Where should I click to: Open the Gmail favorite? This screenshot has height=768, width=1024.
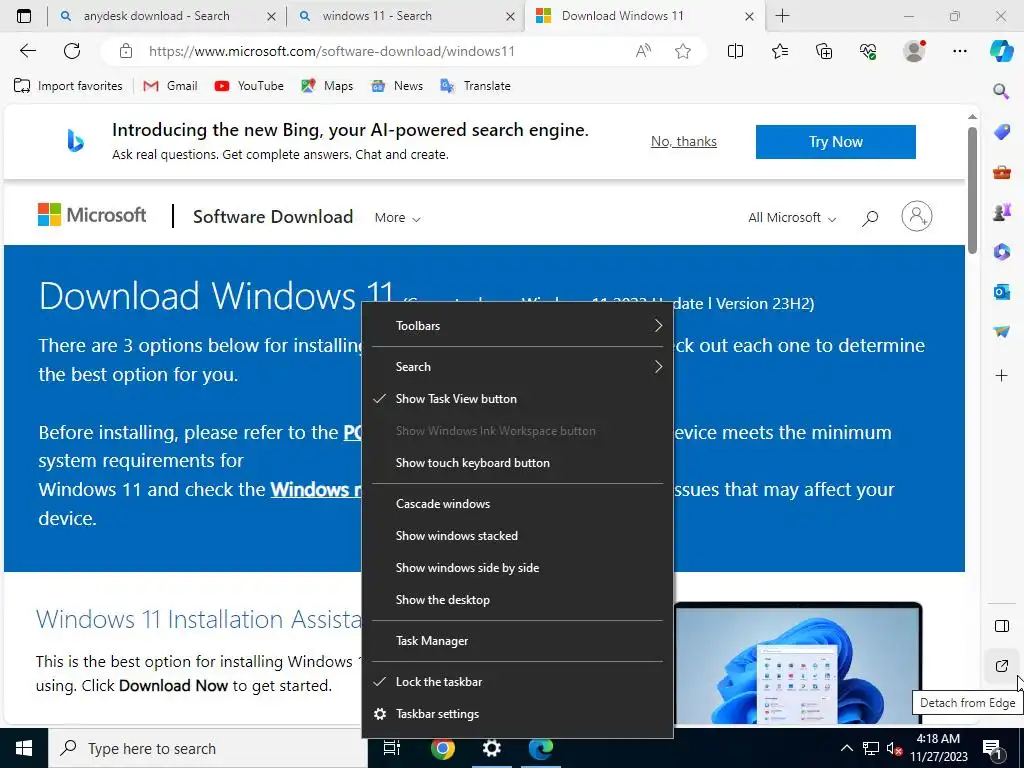[170, 86]
